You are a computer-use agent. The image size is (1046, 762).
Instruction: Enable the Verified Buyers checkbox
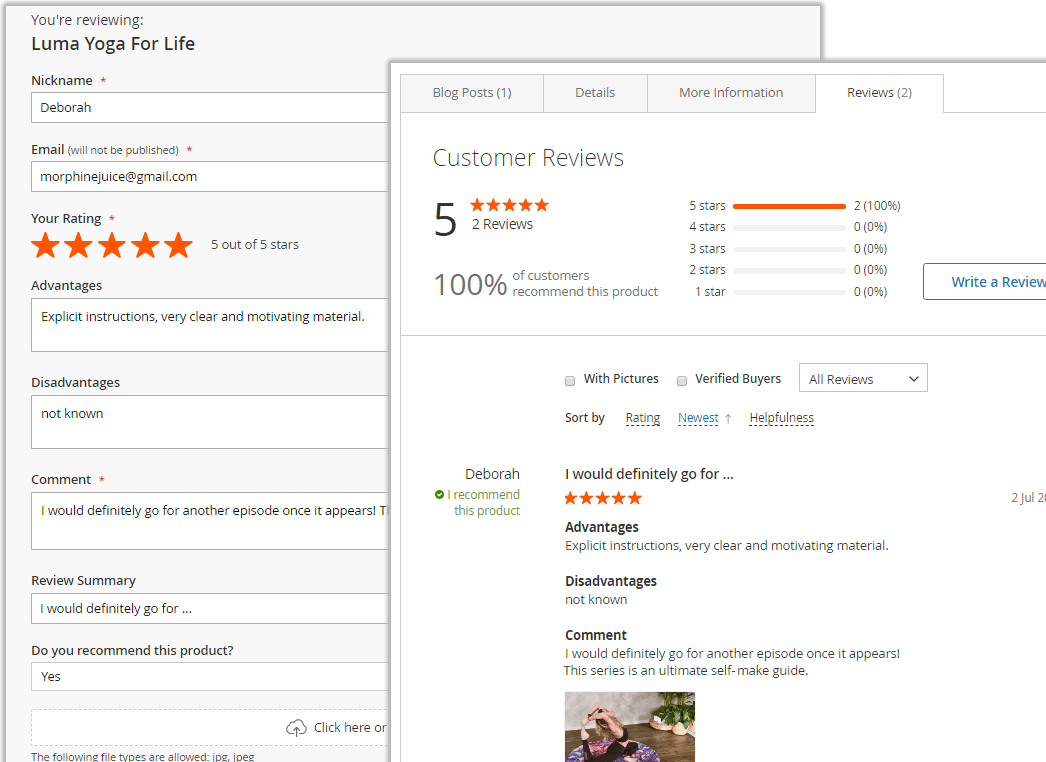[682, 380]
